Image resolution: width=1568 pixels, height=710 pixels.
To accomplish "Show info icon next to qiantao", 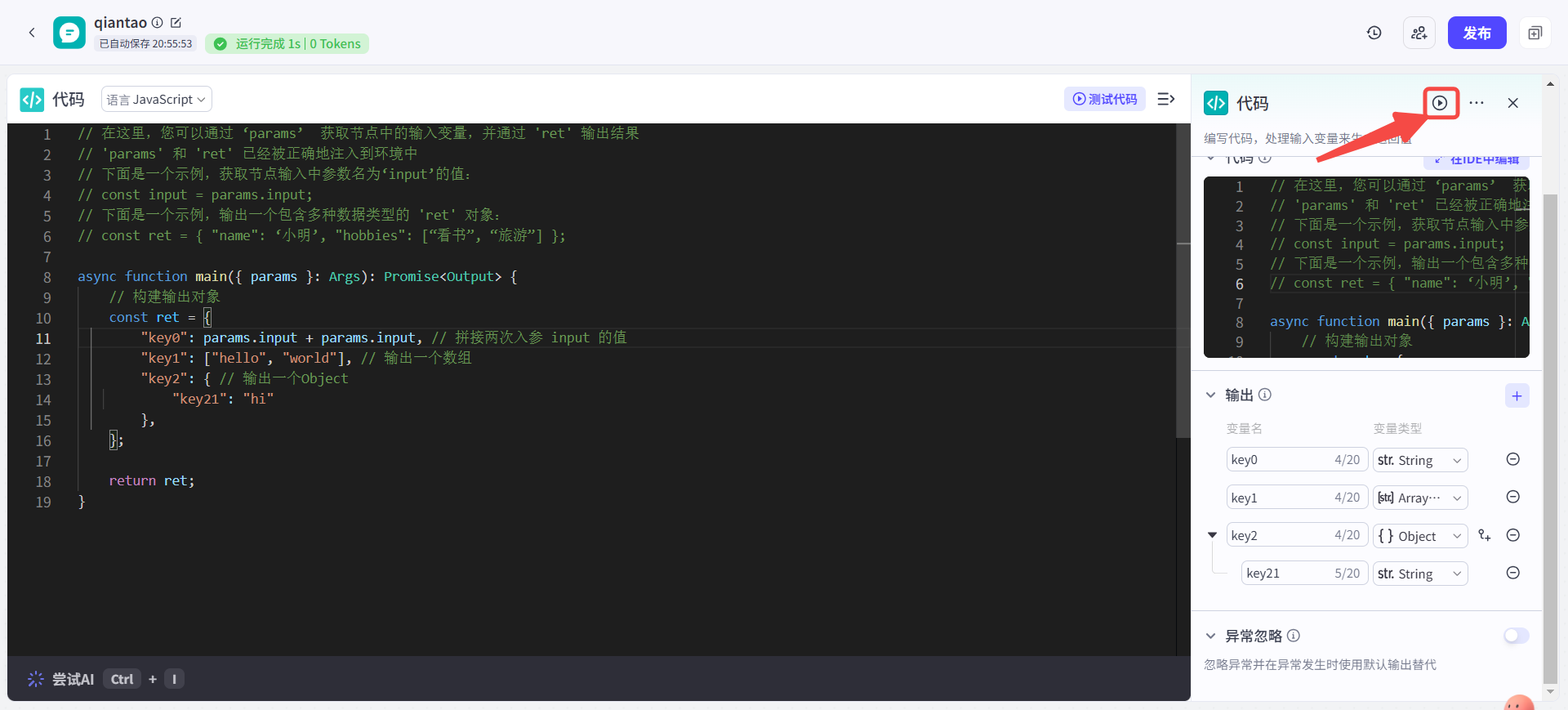I will [x=158, y=23].
